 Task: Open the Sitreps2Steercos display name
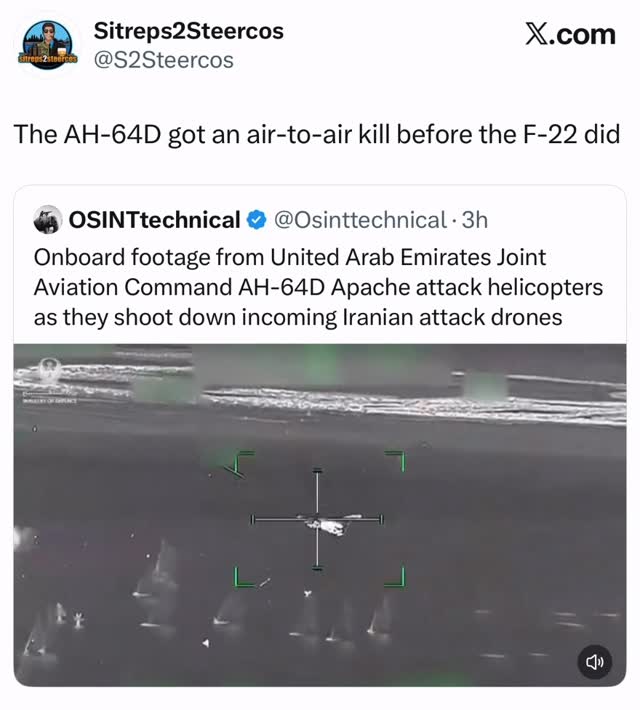coord(188,31)
